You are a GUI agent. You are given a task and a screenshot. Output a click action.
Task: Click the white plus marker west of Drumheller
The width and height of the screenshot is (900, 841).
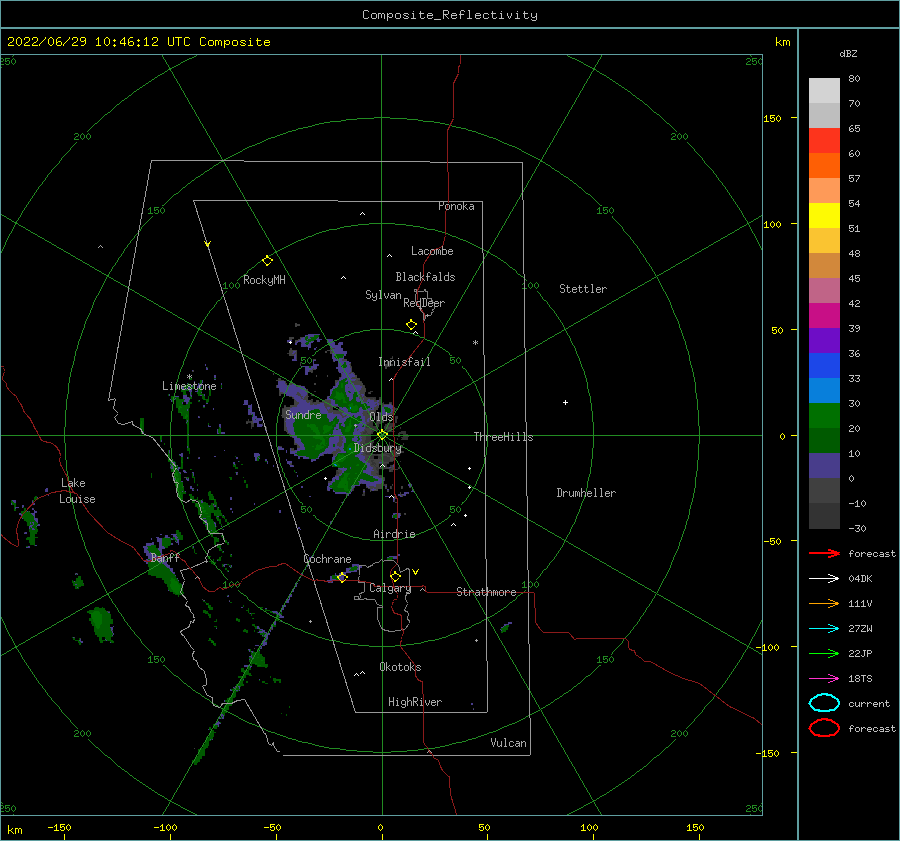(565, 402)
